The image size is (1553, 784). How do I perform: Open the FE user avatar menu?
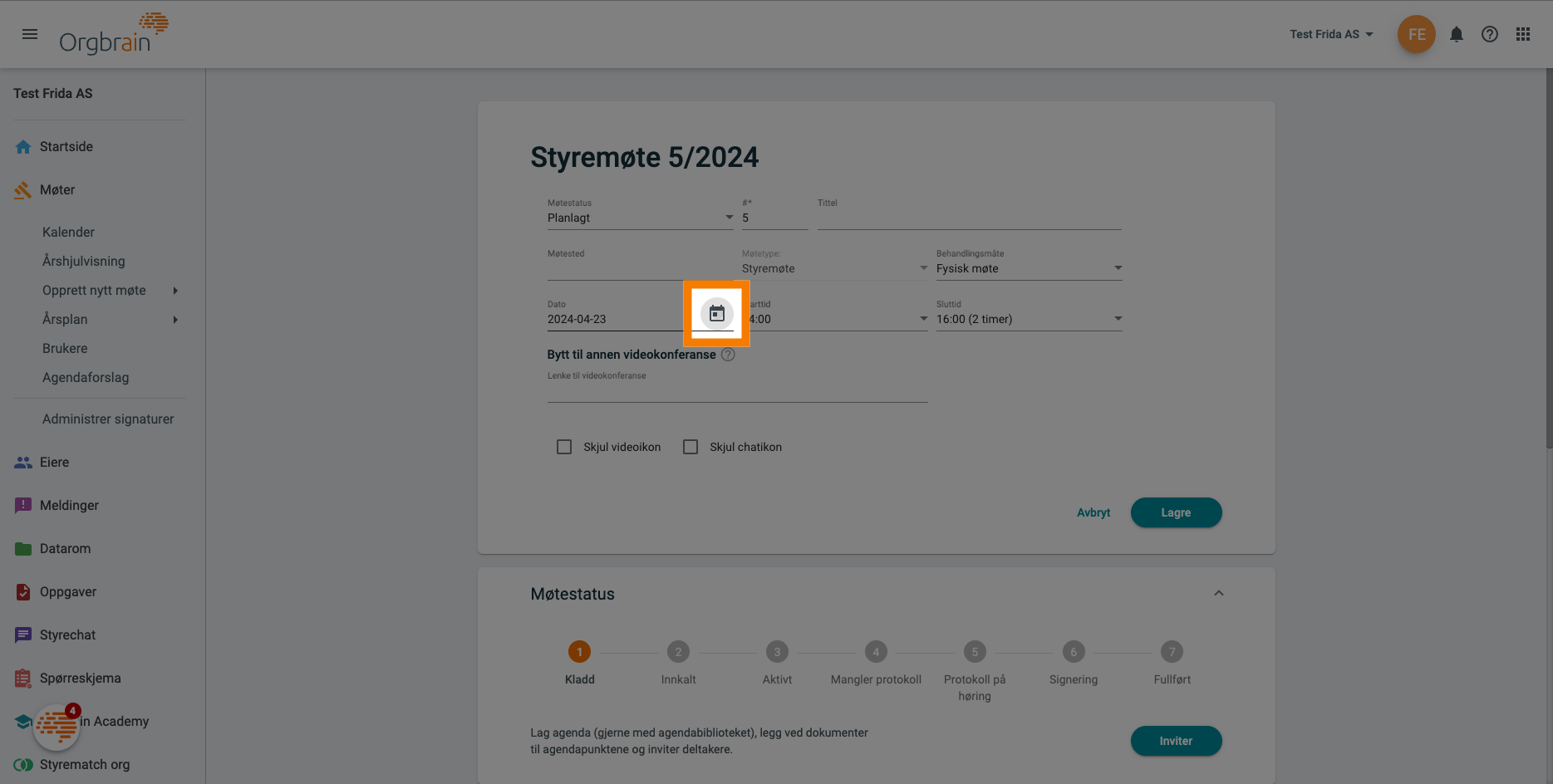(x=1417, y=34)
